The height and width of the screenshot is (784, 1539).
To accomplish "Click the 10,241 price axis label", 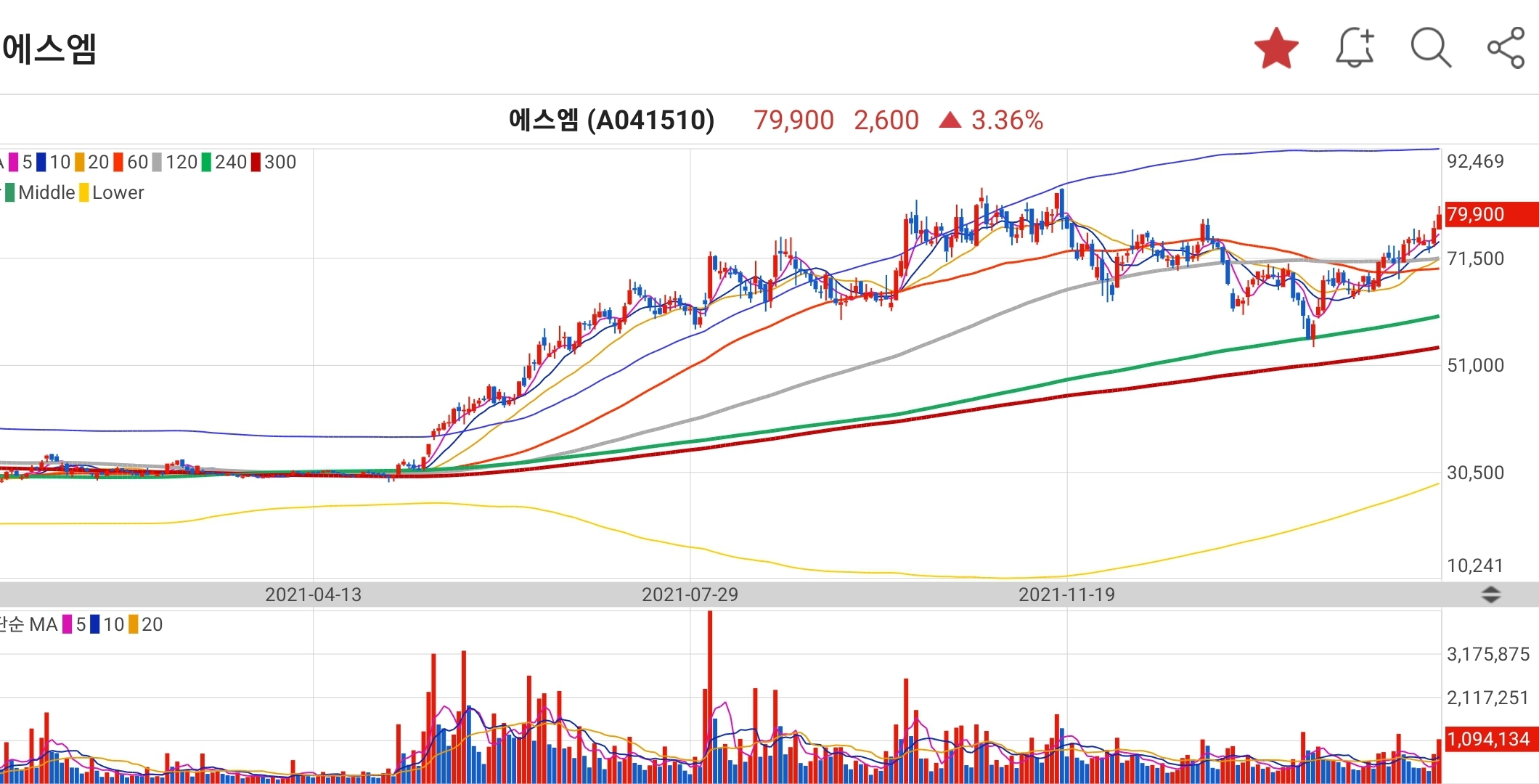I will 1476,565.
